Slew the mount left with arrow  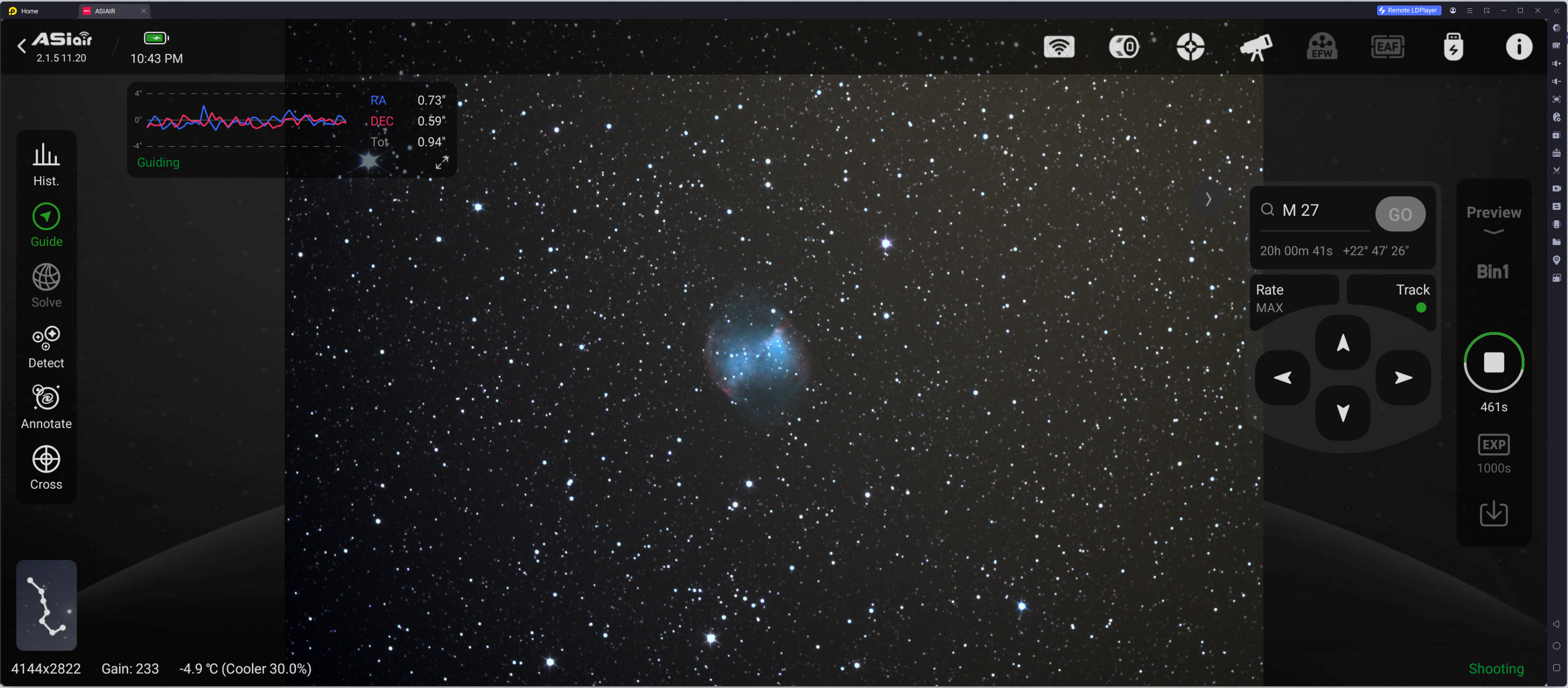click(x=1282, y=378)
